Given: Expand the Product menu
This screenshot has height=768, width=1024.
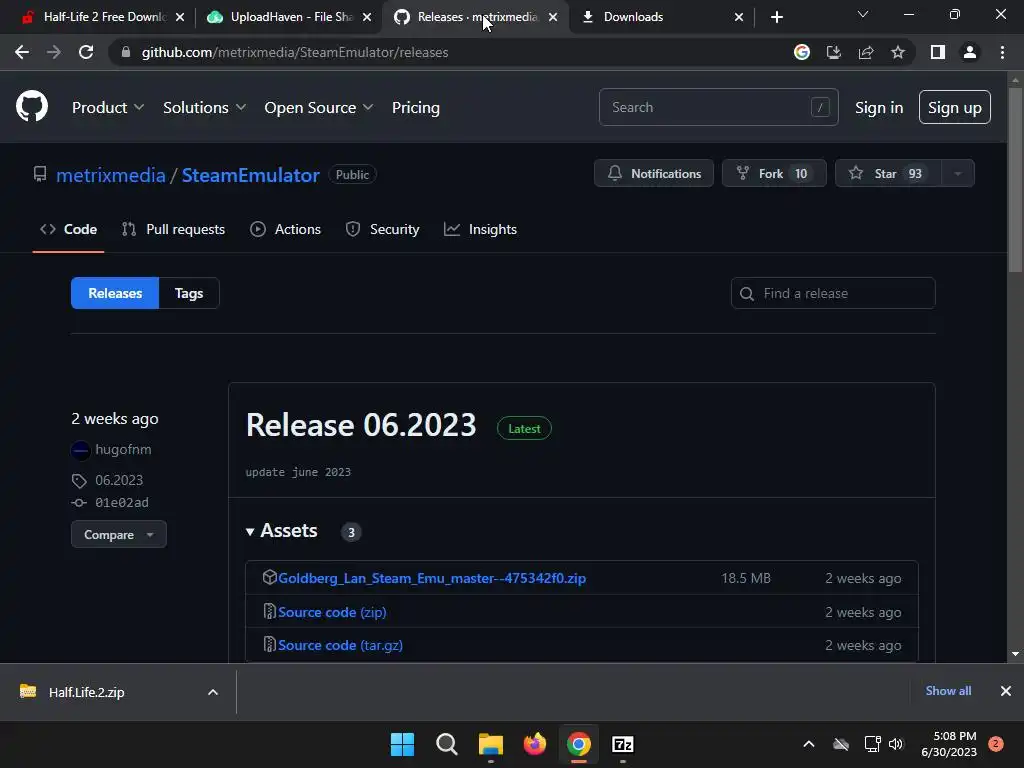Looking at the screenshot, I should click(x=108, y=107).
